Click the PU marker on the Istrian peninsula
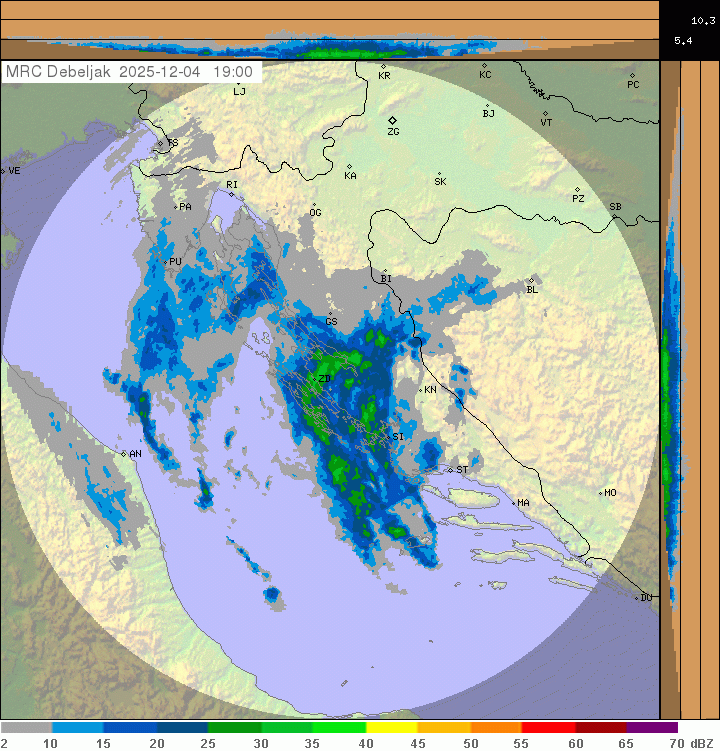The width and height of the screenshot is (720, 751). tap(166, 262)
